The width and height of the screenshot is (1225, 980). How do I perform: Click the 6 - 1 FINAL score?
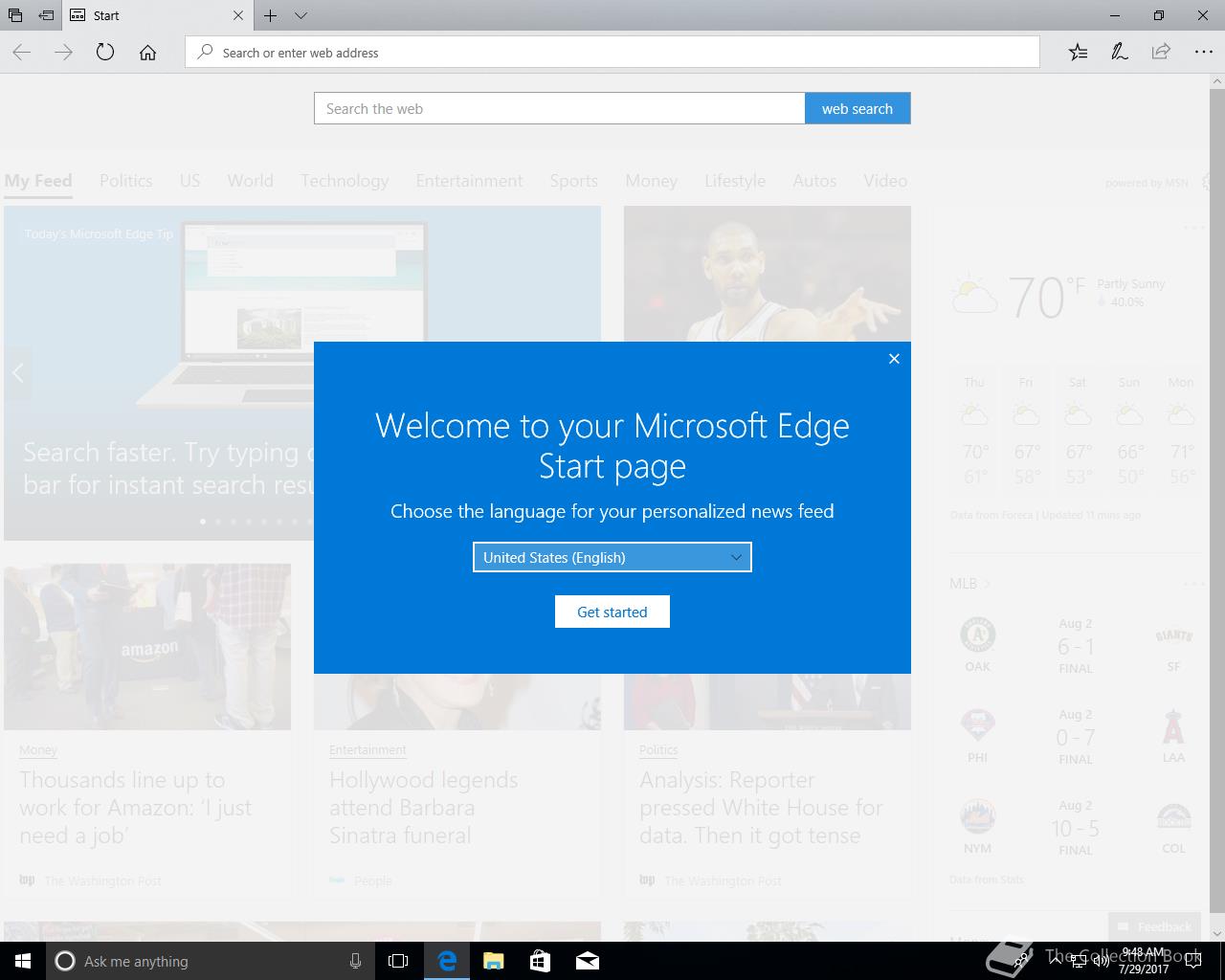click(1076, 647)
